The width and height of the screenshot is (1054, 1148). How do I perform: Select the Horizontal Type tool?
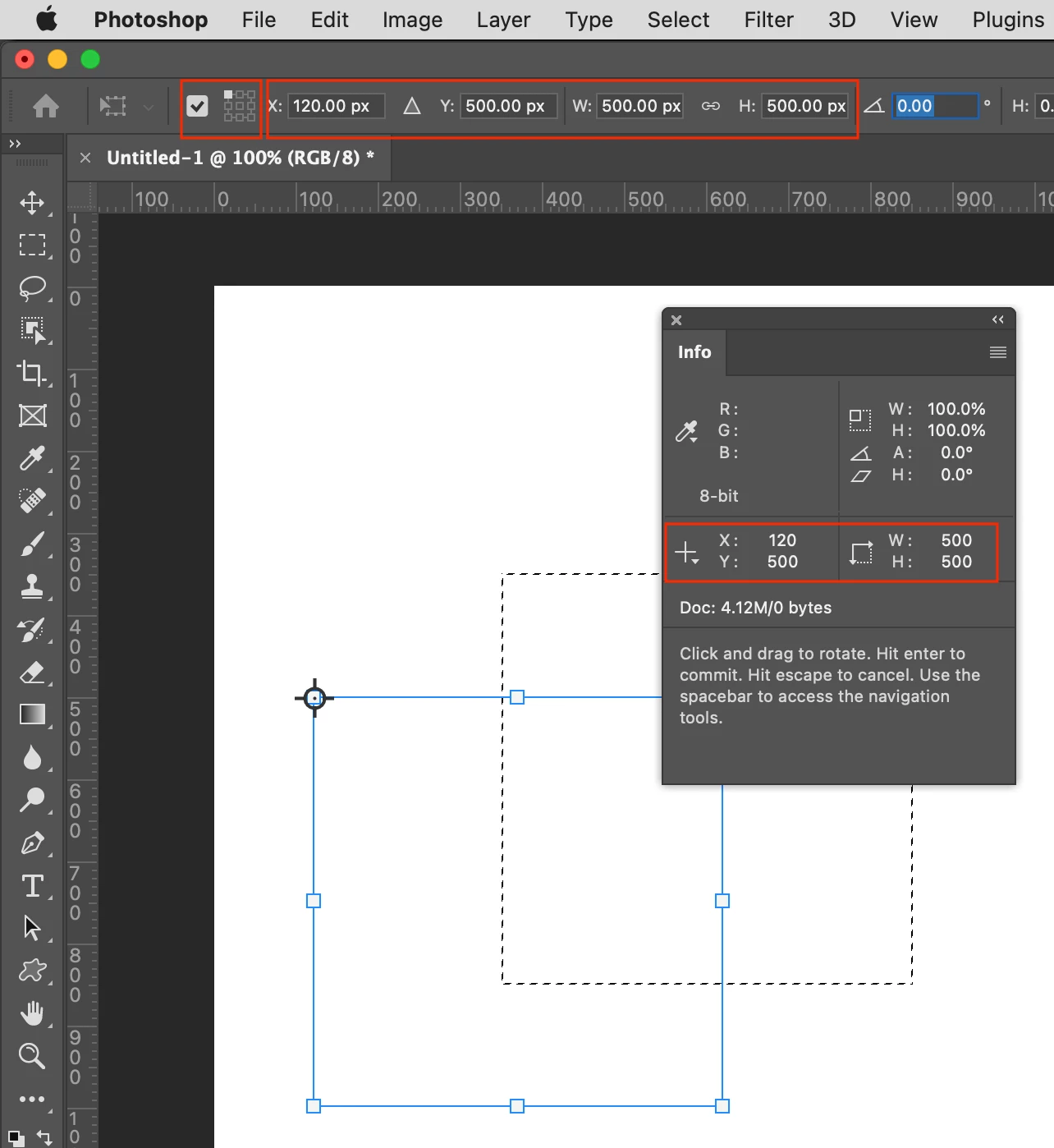[x=32, y=886]
